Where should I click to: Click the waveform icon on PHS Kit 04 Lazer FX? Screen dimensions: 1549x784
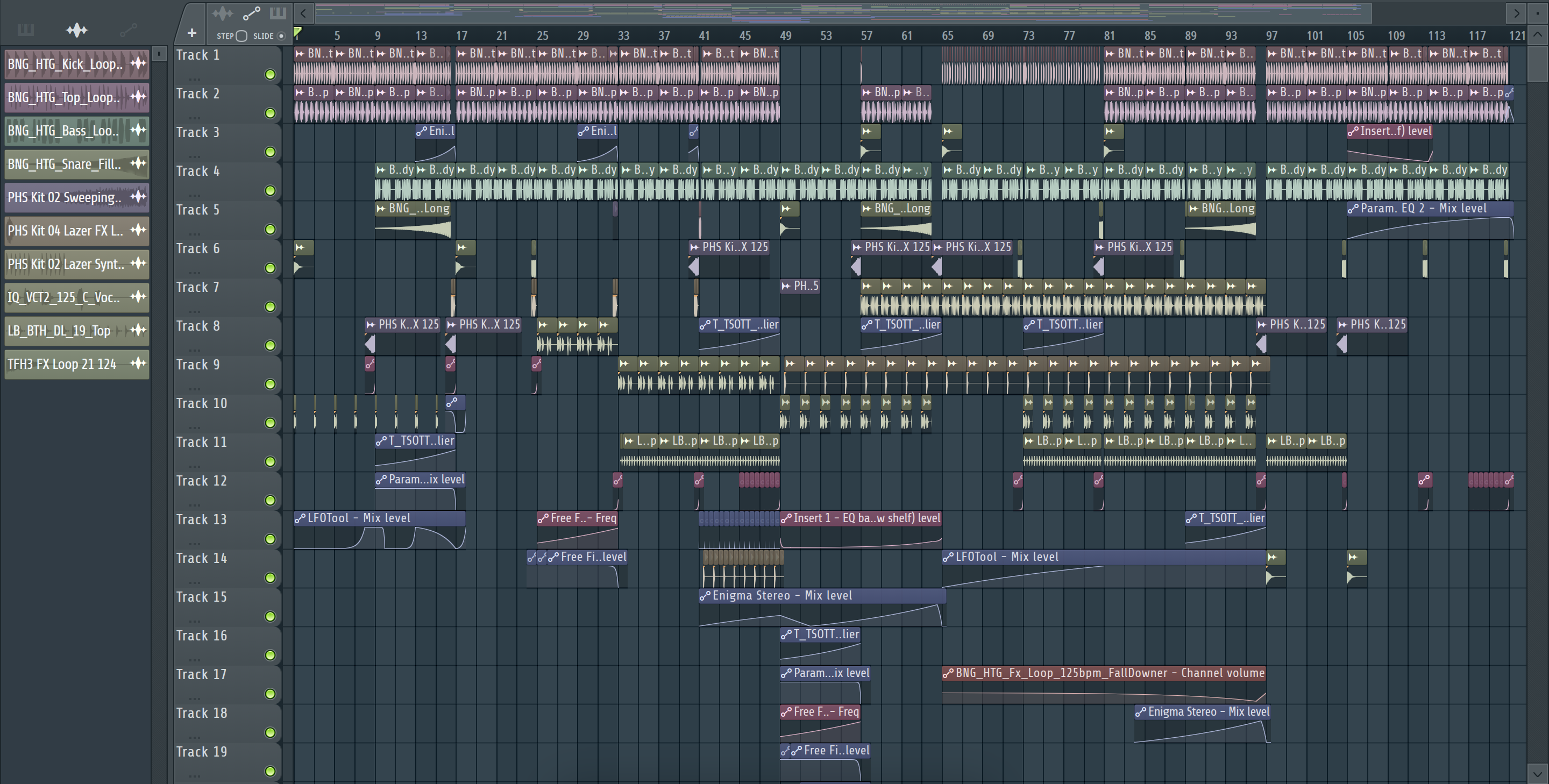point(138,230)
